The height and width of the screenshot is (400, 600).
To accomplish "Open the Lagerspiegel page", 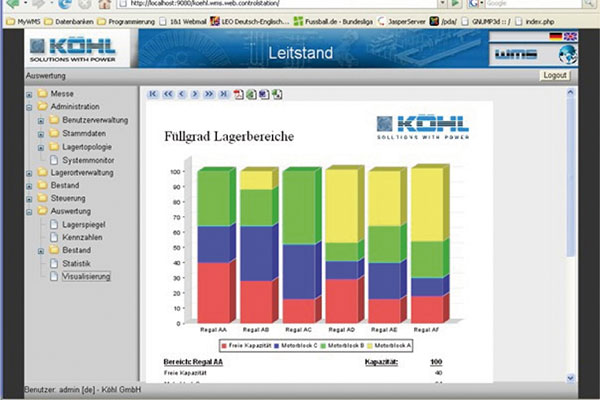I will pos(86,225).
